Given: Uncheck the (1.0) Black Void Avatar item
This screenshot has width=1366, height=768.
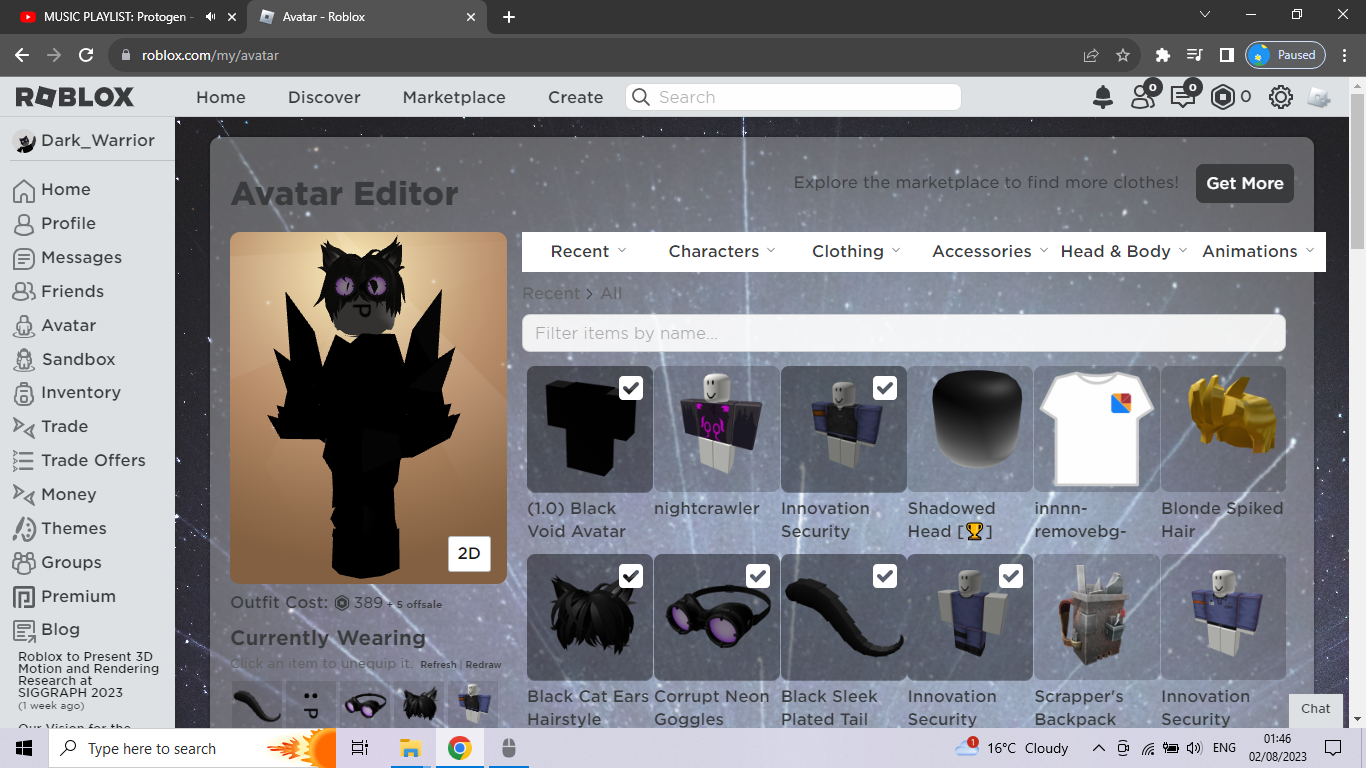Looking at the screenshot, I should coord(631,388).
